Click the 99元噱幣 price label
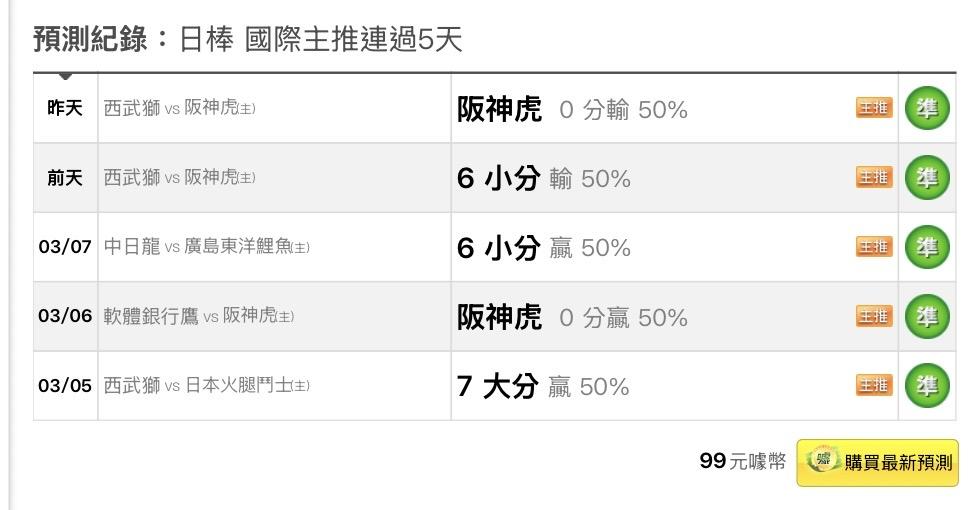The height and width of the screenshot is (510, 973). point(742,461)
